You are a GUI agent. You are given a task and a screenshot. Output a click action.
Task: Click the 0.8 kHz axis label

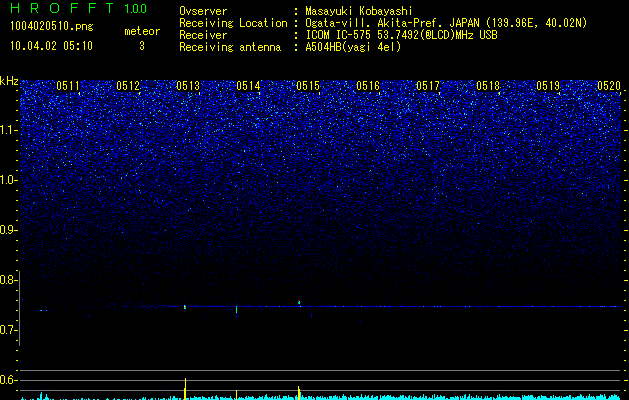(7, 280)
